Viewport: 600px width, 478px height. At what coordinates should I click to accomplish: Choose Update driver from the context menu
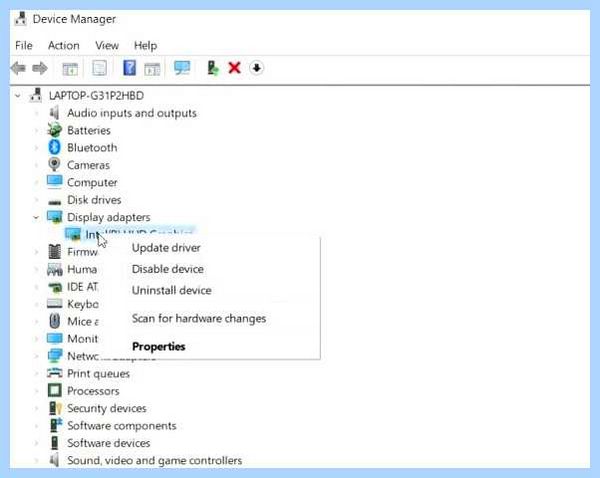[x=166, y=248]
